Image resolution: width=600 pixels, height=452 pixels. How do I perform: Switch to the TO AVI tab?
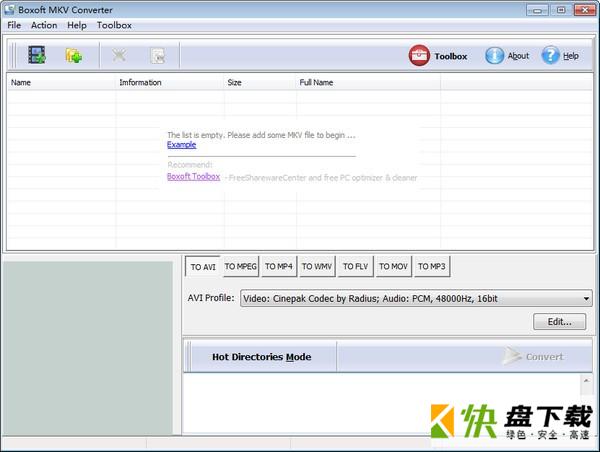click(x=203, y=267)
